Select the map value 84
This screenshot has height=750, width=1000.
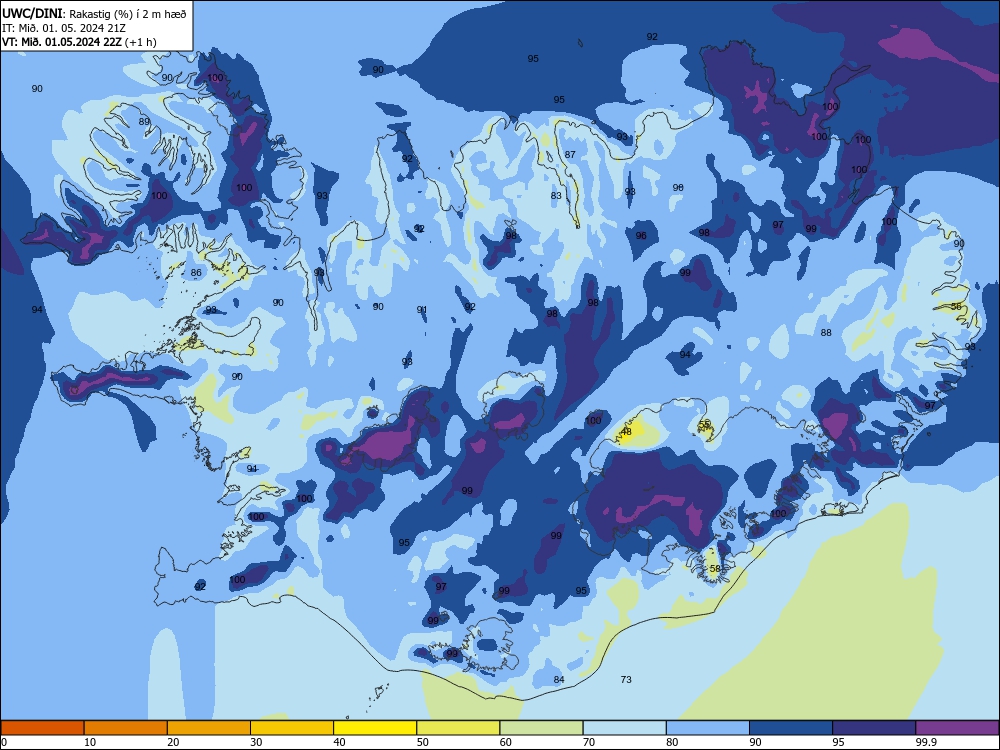click(559, 680)
